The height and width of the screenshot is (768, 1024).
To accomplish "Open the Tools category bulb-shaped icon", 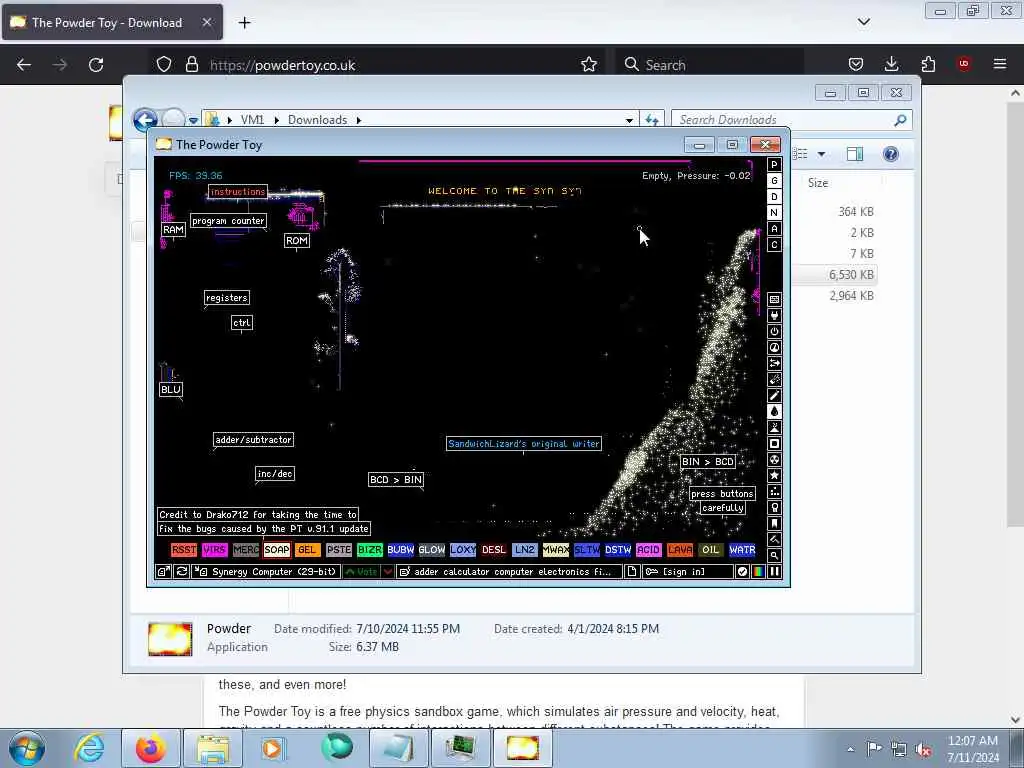I will point(775,507).
